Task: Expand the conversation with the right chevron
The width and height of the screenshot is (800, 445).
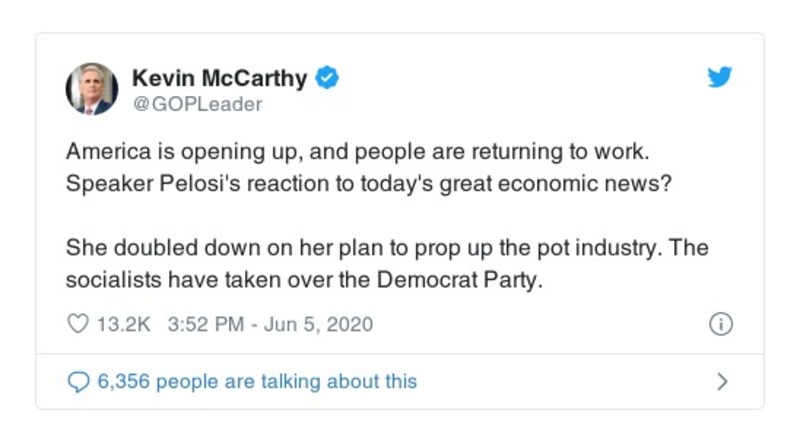Action: 722,381
